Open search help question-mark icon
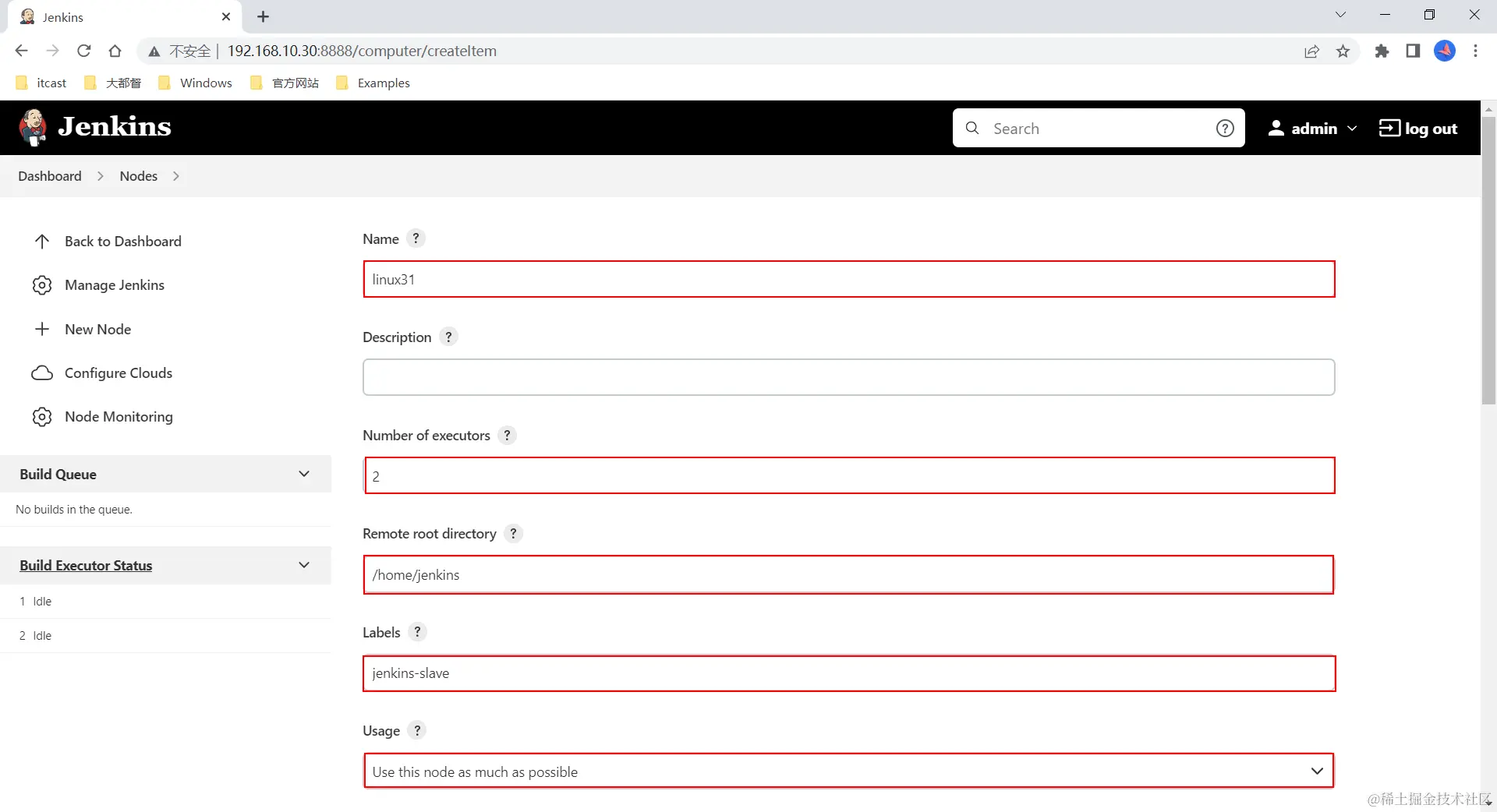The image size is (1497, 812). 1225,129
